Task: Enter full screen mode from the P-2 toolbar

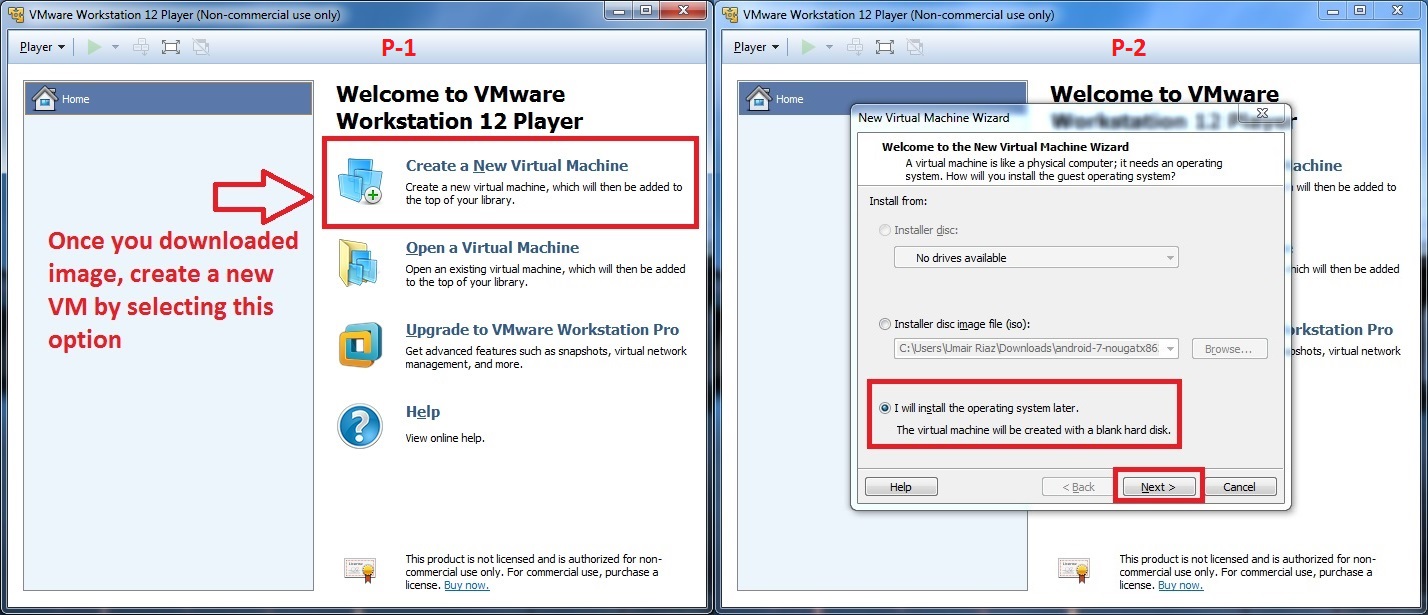Action: pos(885,47)
